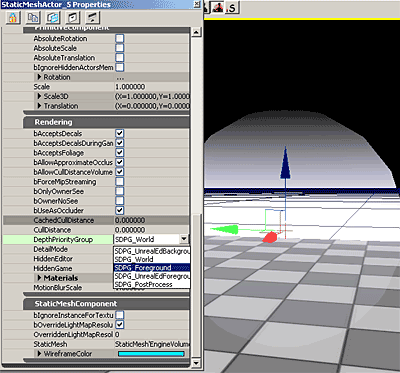Expand the Translation property

[39, 106]
